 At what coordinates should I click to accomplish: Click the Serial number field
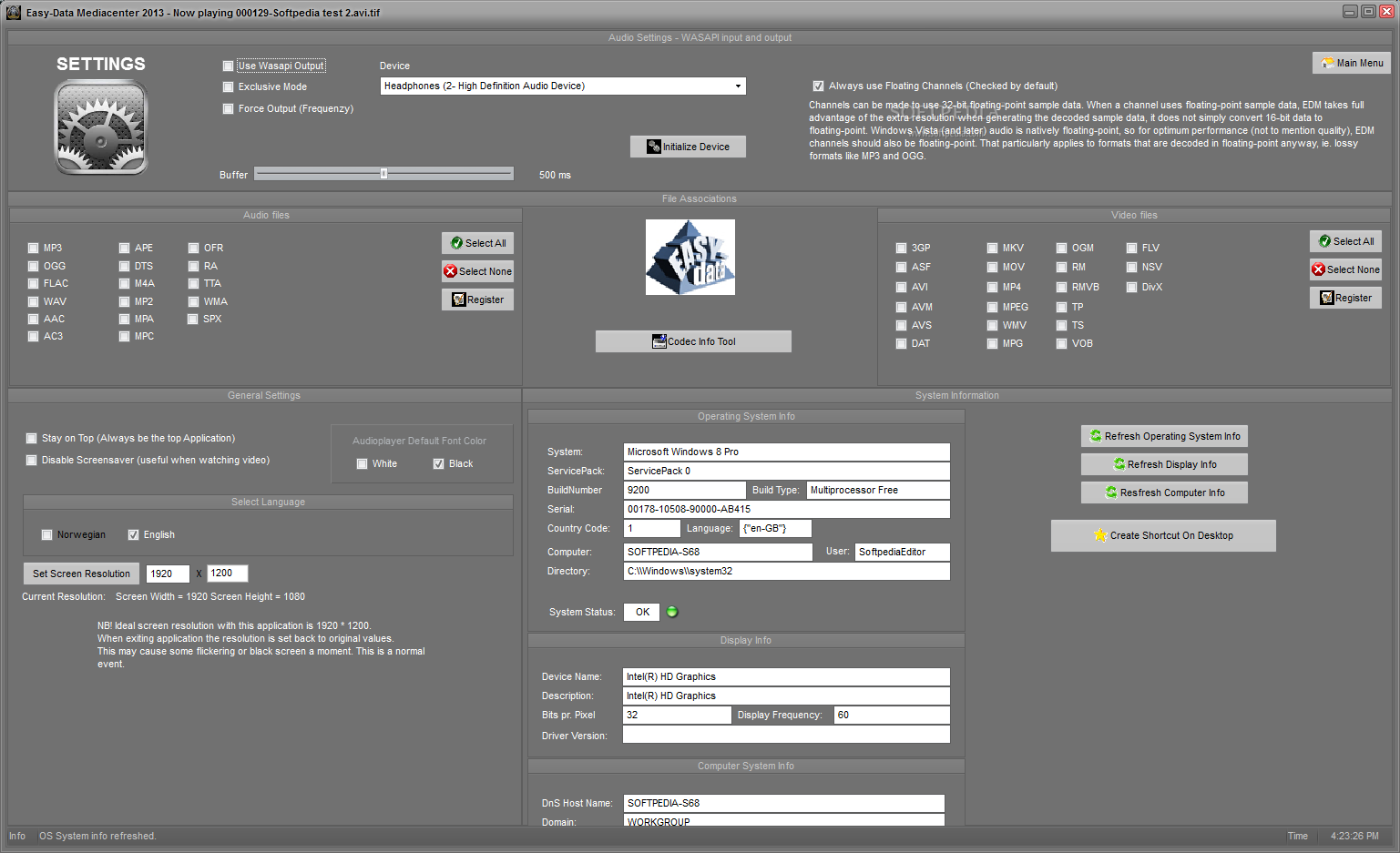pyautogui.click(x=787, y=509)
